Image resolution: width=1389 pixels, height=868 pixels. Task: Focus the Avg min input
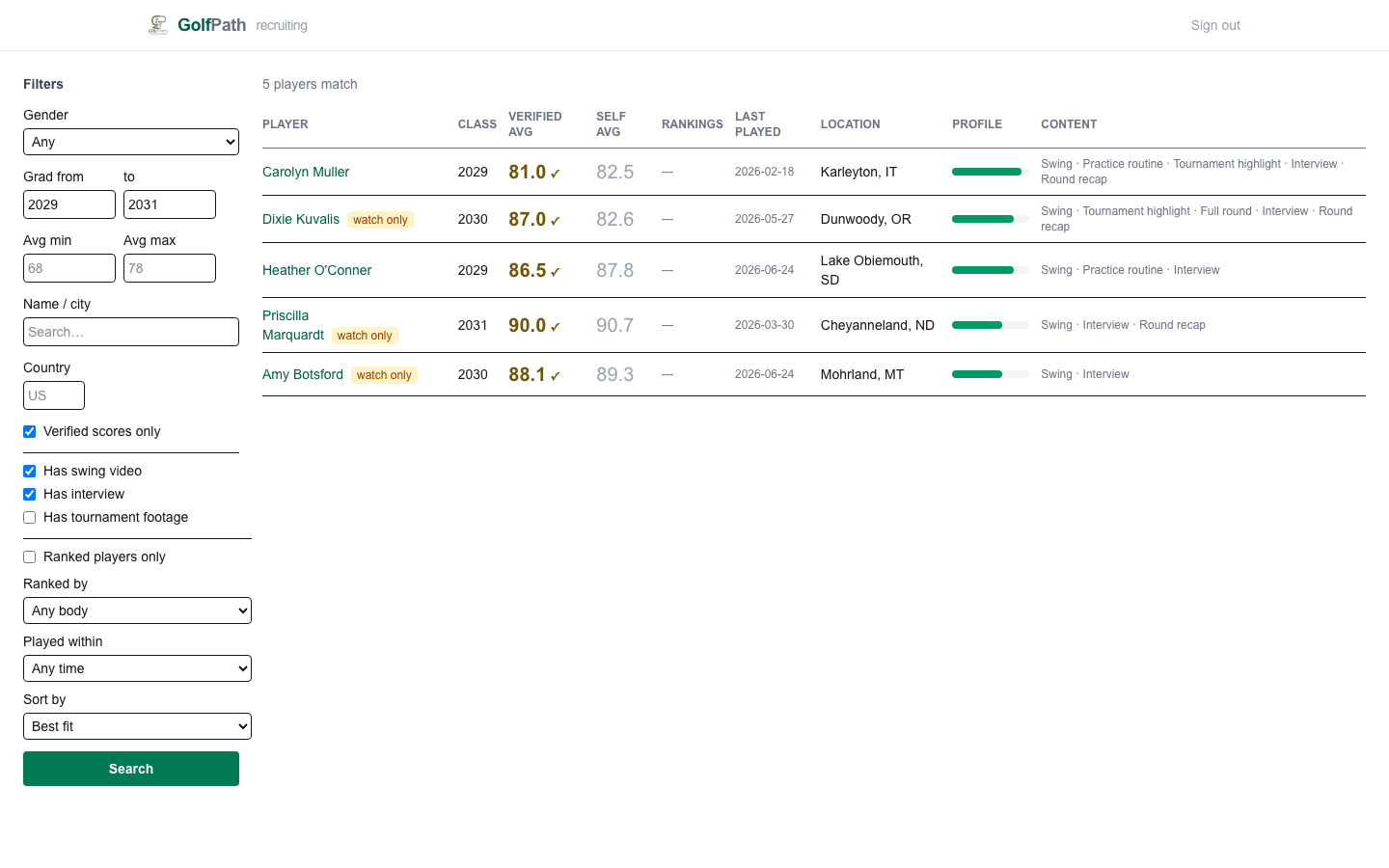click(x=69, y=268)
